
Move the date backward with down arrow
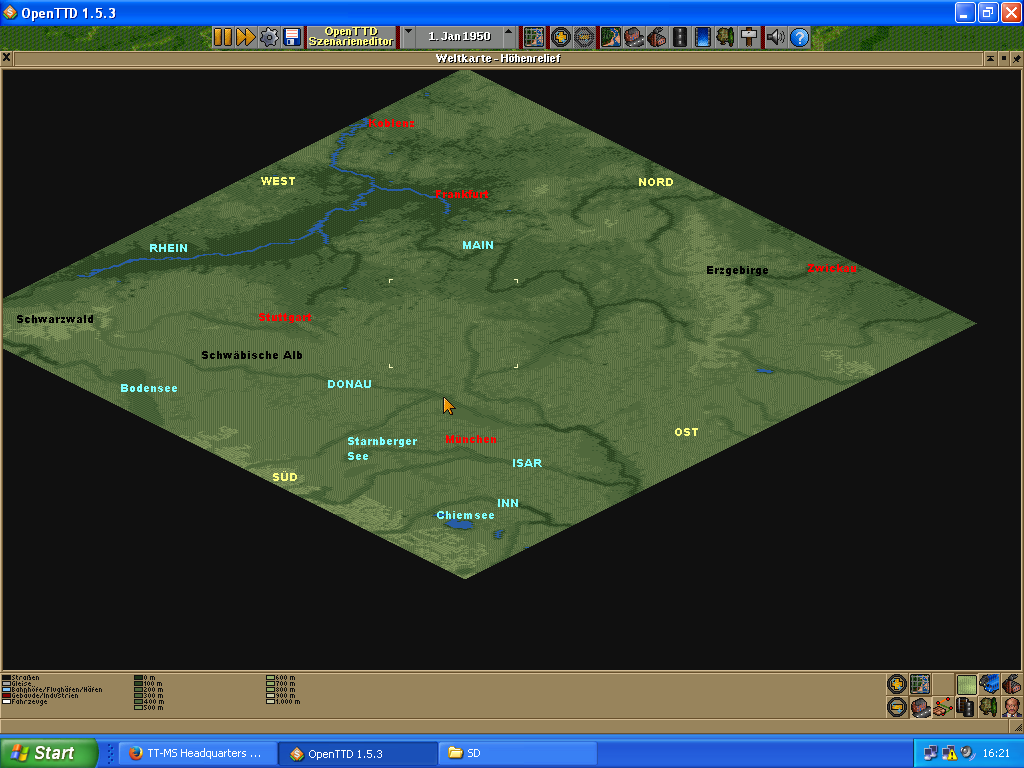tap(408, 37)
